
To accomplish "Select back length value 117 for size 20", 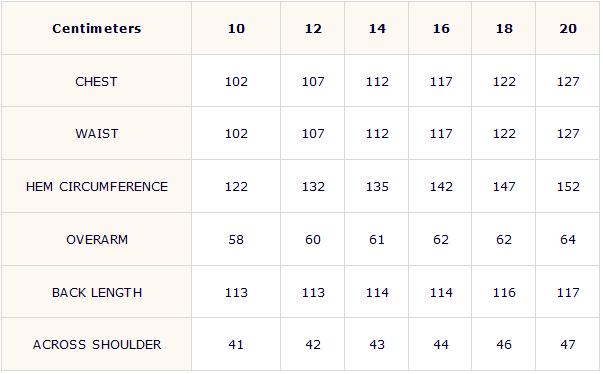I will click(x=568, y=293).
